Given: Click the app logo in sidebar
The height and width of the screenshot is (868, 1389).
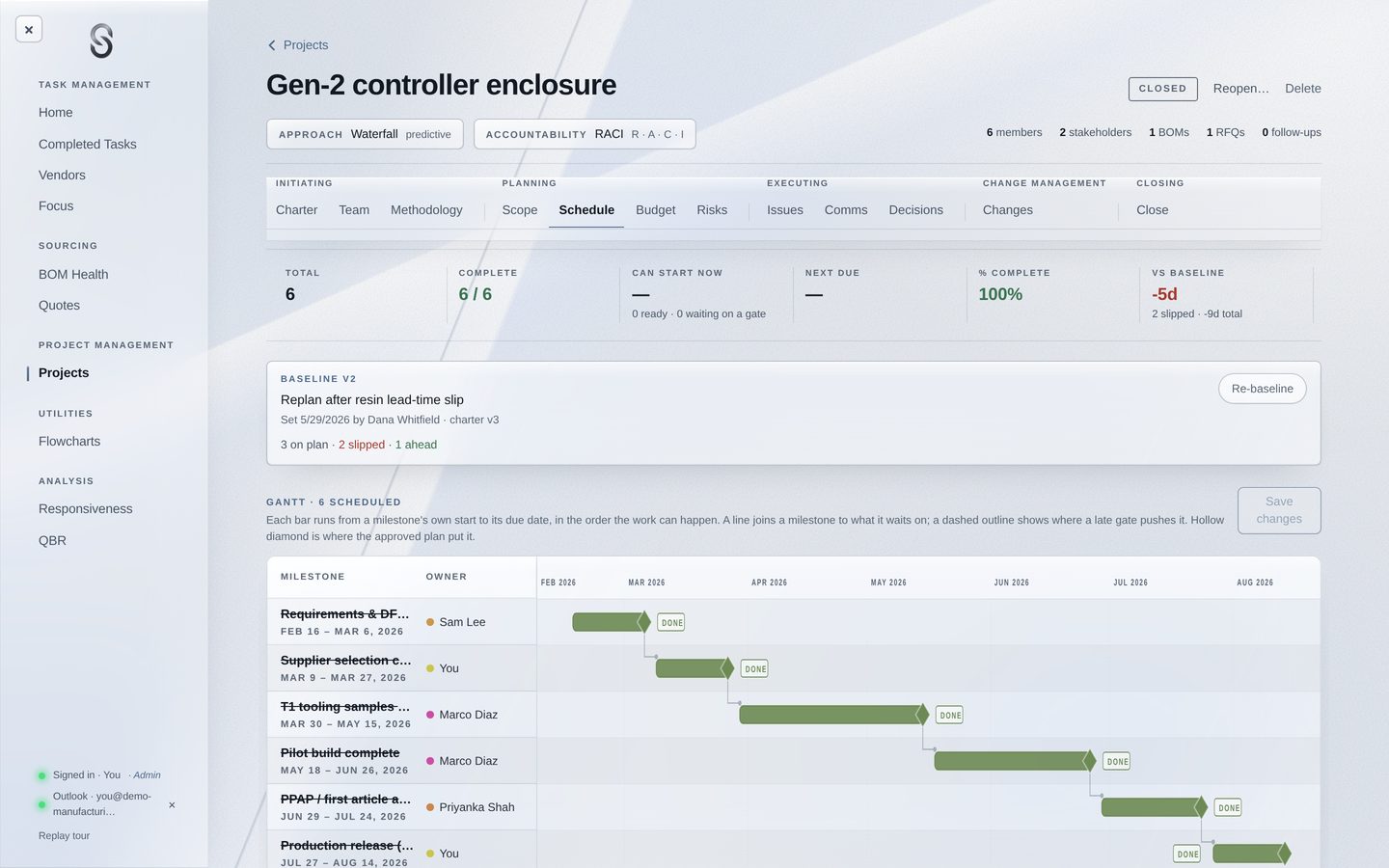Looking at the screenshot, I should pyautogui.click(x=101, y=41).
